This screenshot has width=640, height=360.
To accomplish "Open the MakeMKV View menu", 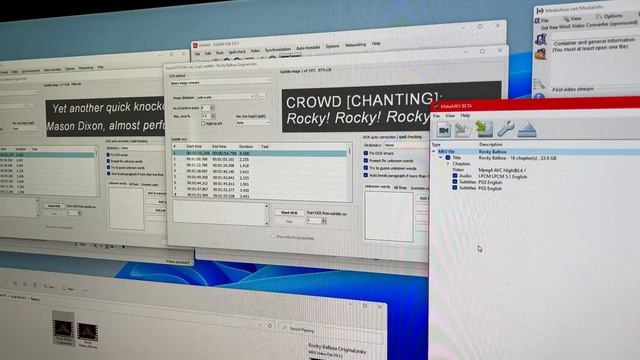I will coord(450,116).
